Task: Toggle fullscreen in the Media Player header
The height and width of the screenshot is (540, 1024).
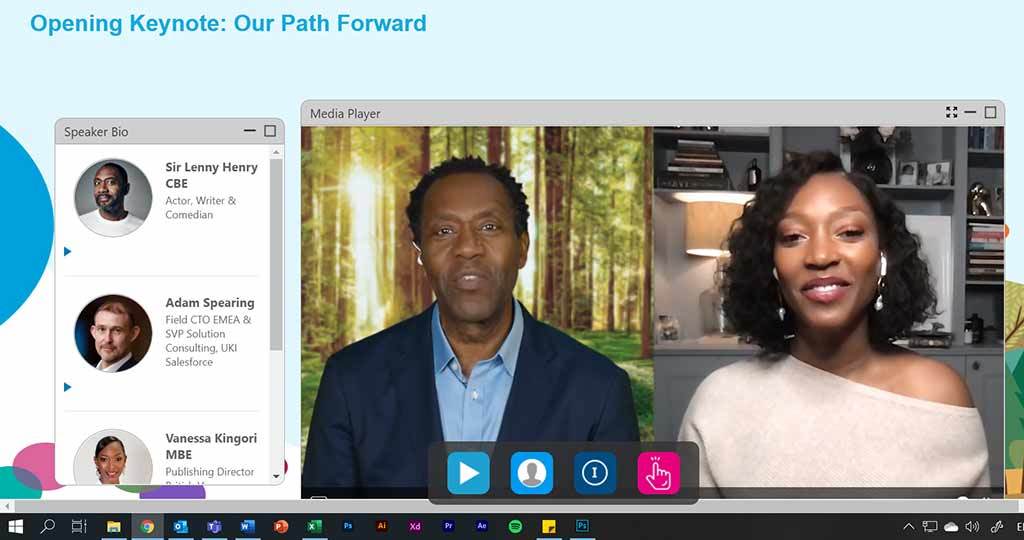Action: click(952, 112)
